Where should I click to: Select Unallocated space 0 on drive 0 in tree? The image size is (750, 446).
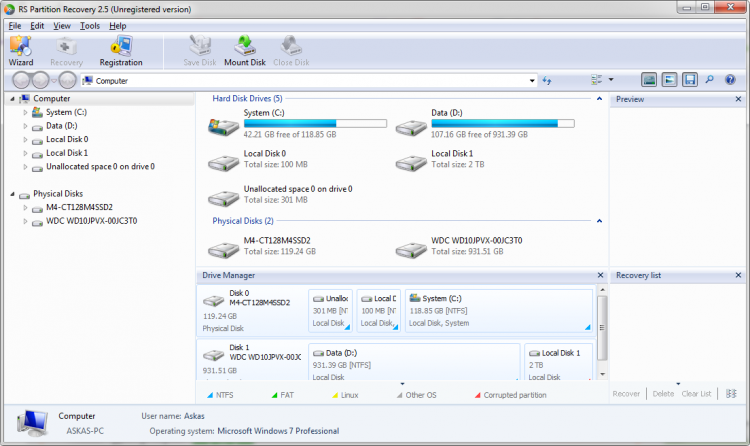[100, 167]
